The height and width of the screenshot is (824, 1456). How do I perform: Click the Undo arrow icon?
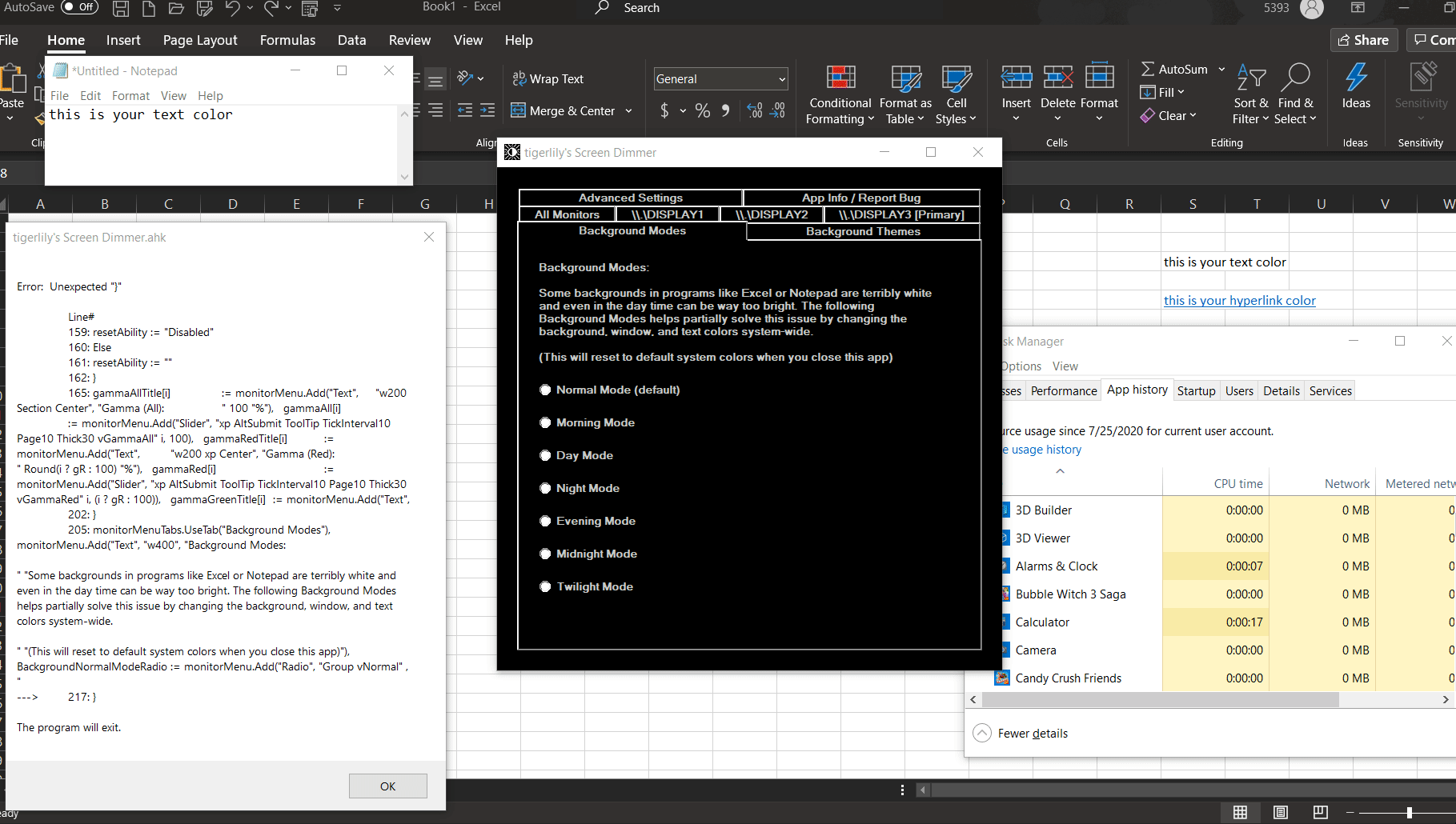point(232,8)
